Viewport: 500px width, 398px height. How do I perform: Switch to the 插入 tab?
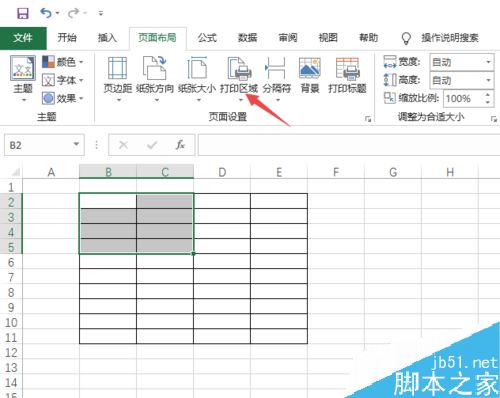coord(107,38)
